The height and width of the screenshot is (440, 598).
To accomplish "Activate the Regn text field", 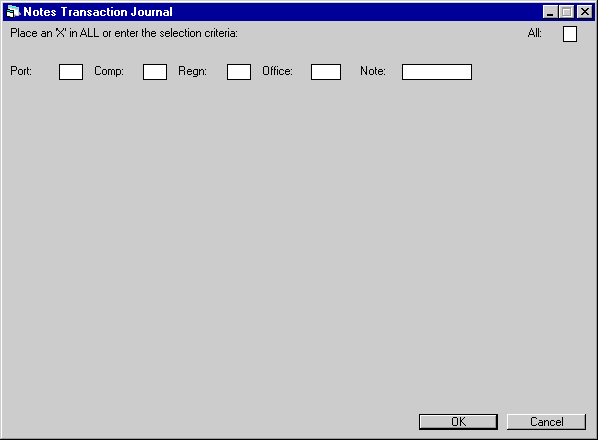I will (x=239, y=72).
